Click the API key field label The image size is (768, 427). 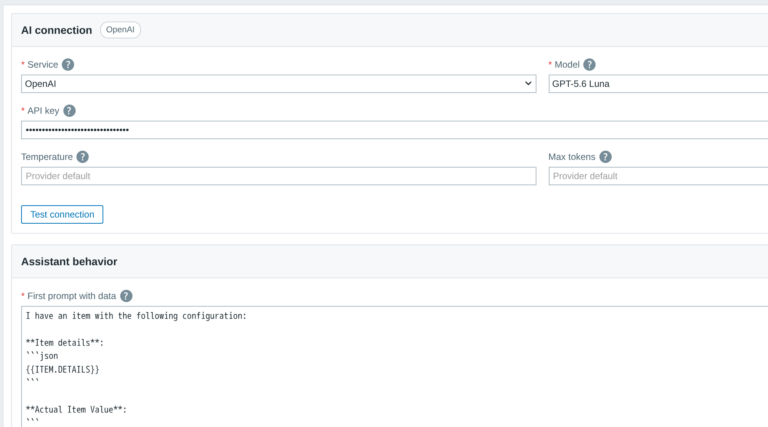43,111
